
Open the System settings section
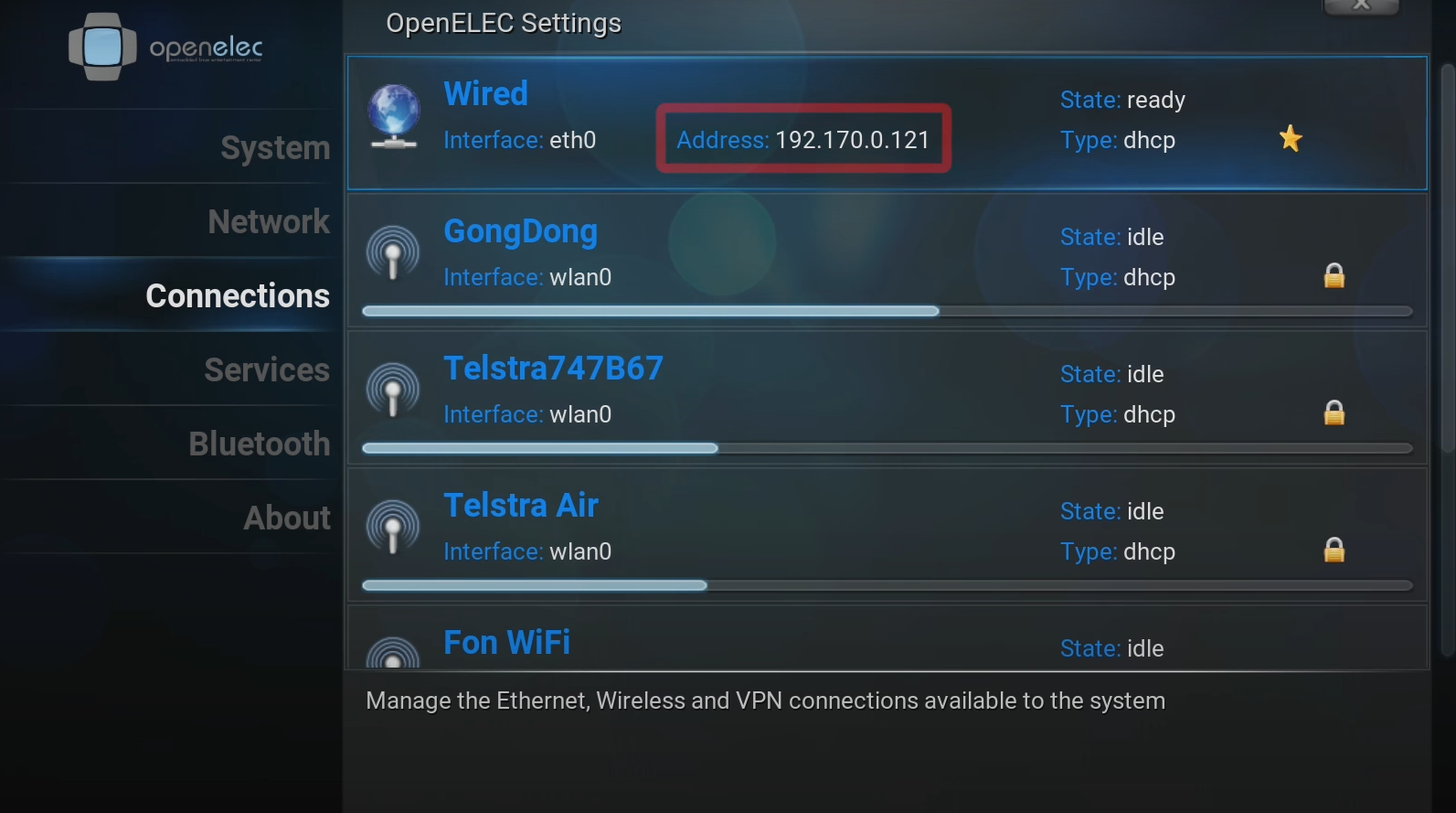(274, 148)
